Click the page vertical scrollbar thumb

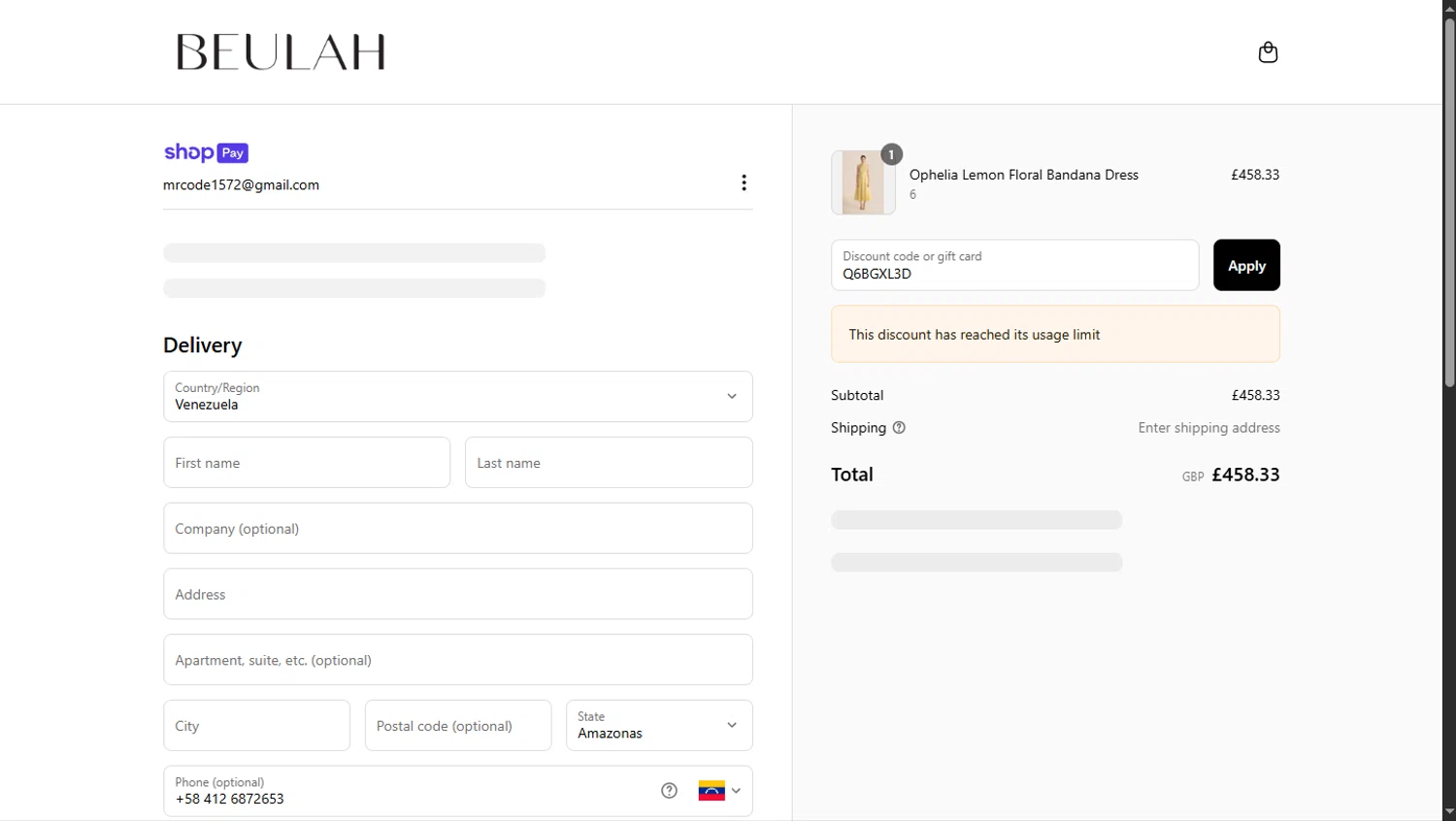[1449, 202]
